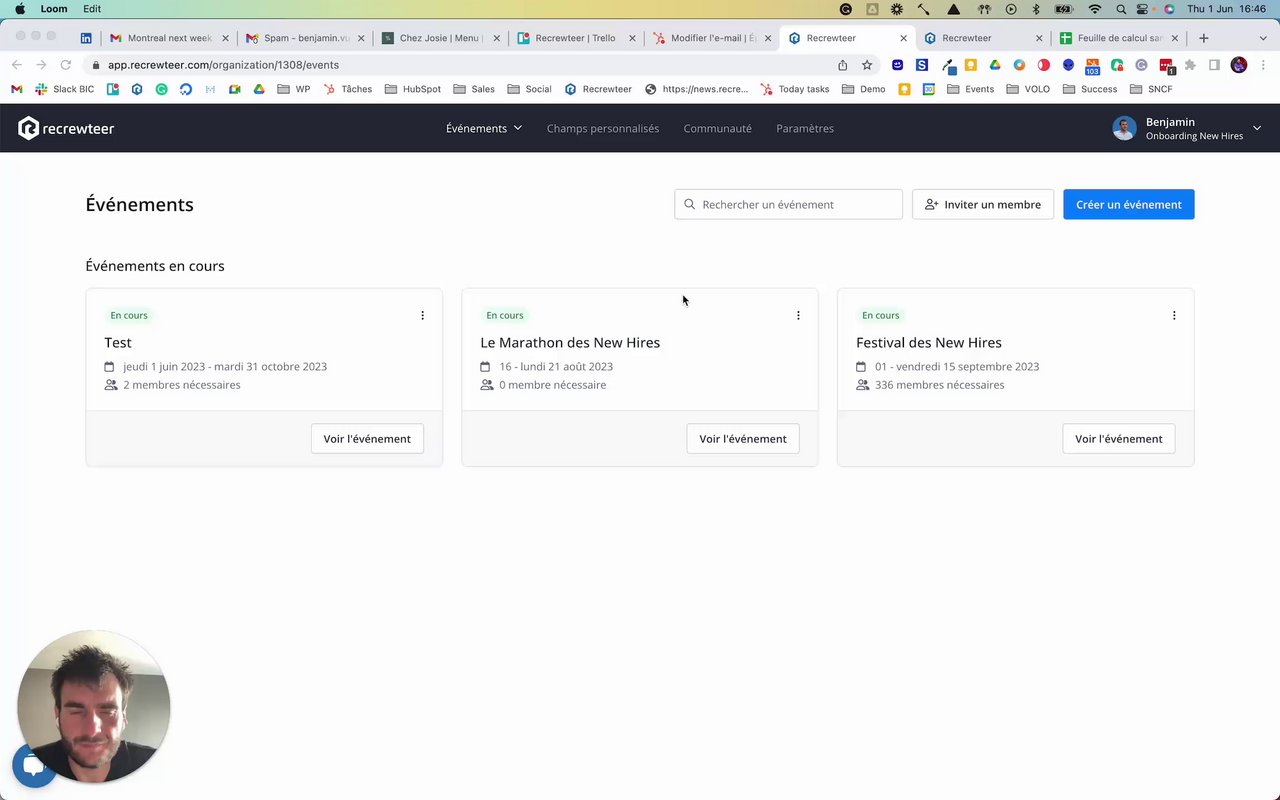This screenshot has width=1280, height=800.
Task: Click the Wi-Fi icon in menu bar
Action: tap(1095, 9)
